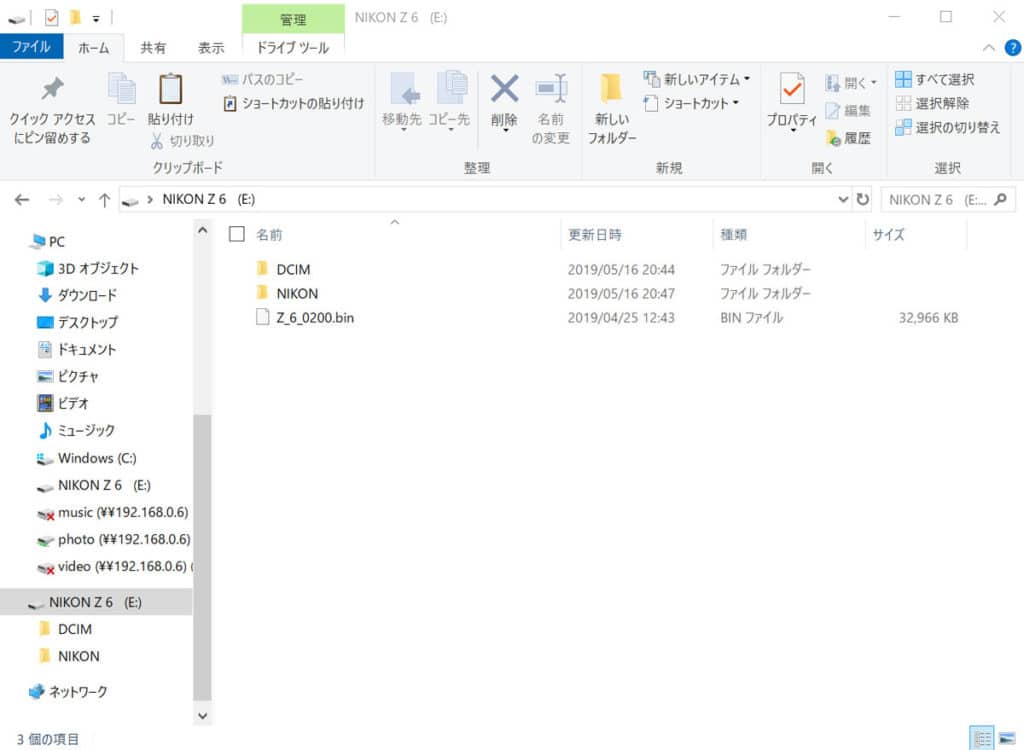Switch to large icons view button
The width and height of the screenshot is (1024, 750).
[x=1007, y=739]
